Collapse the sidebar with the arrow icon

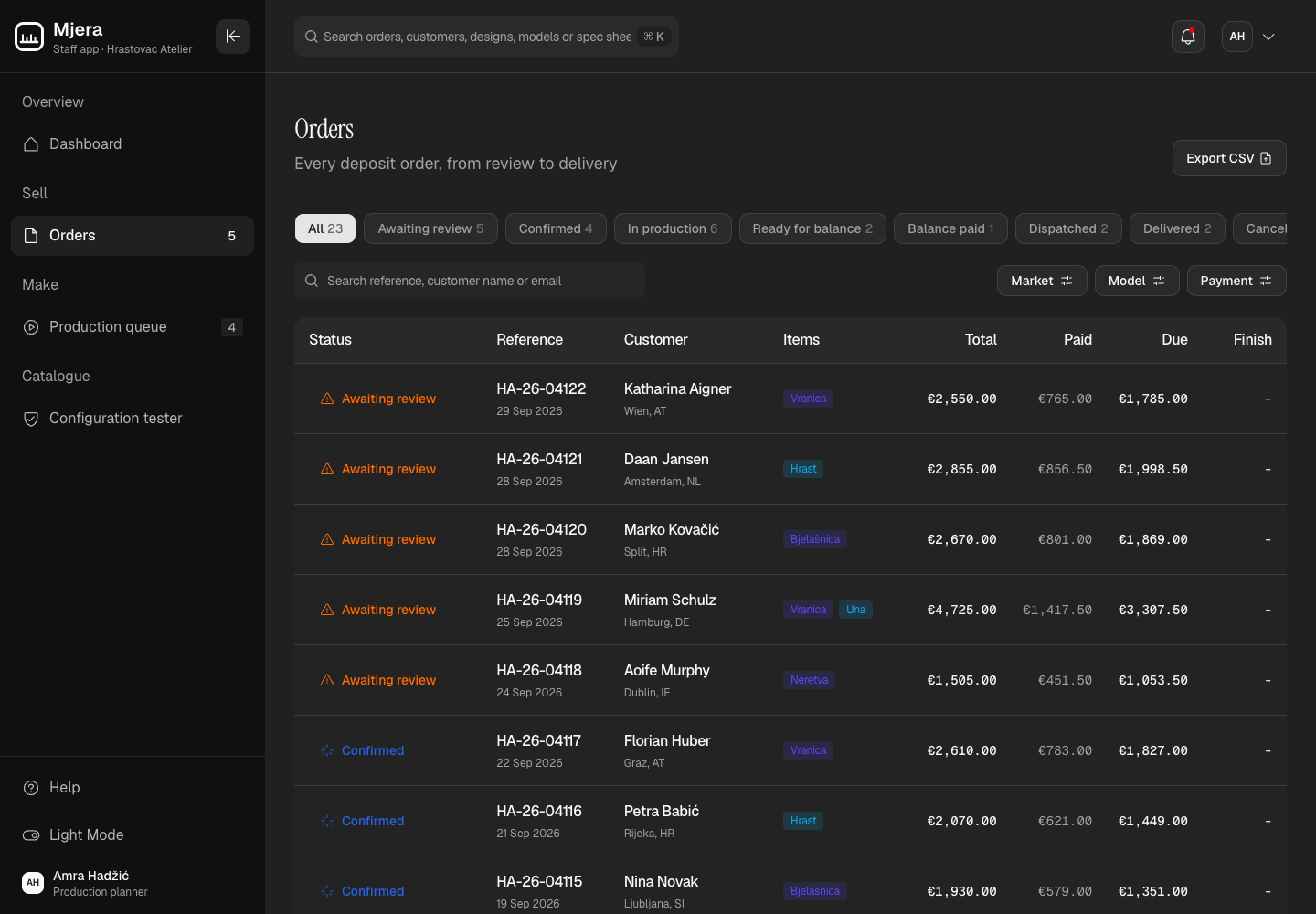(233, 37)
